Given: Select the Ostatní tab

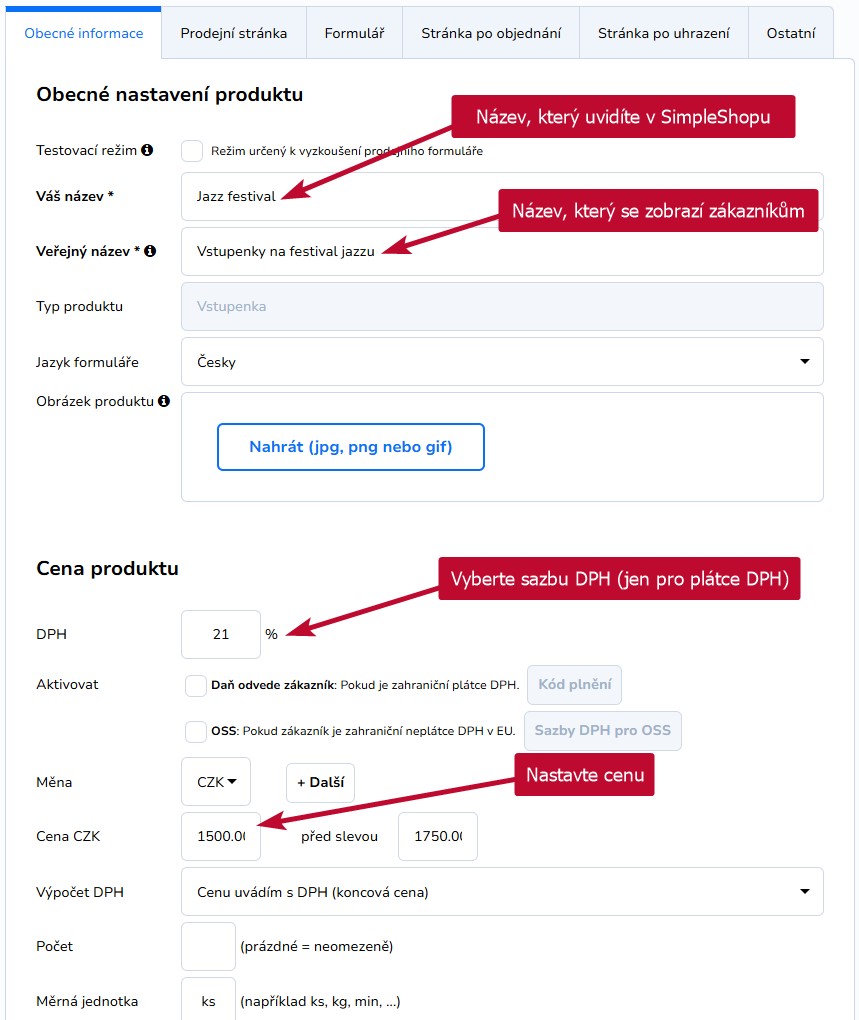Looking at the screenshot, I should [x=791, y=33].
